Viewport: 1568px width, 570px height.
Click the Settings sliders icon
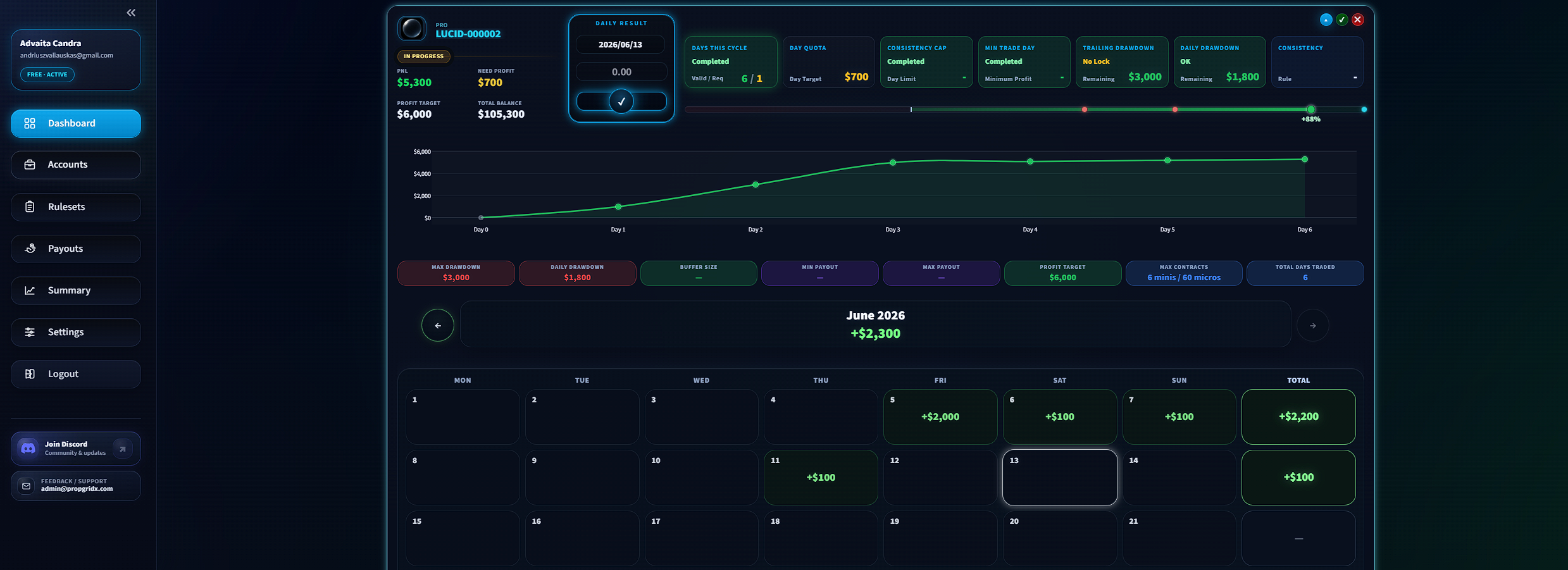30,332
